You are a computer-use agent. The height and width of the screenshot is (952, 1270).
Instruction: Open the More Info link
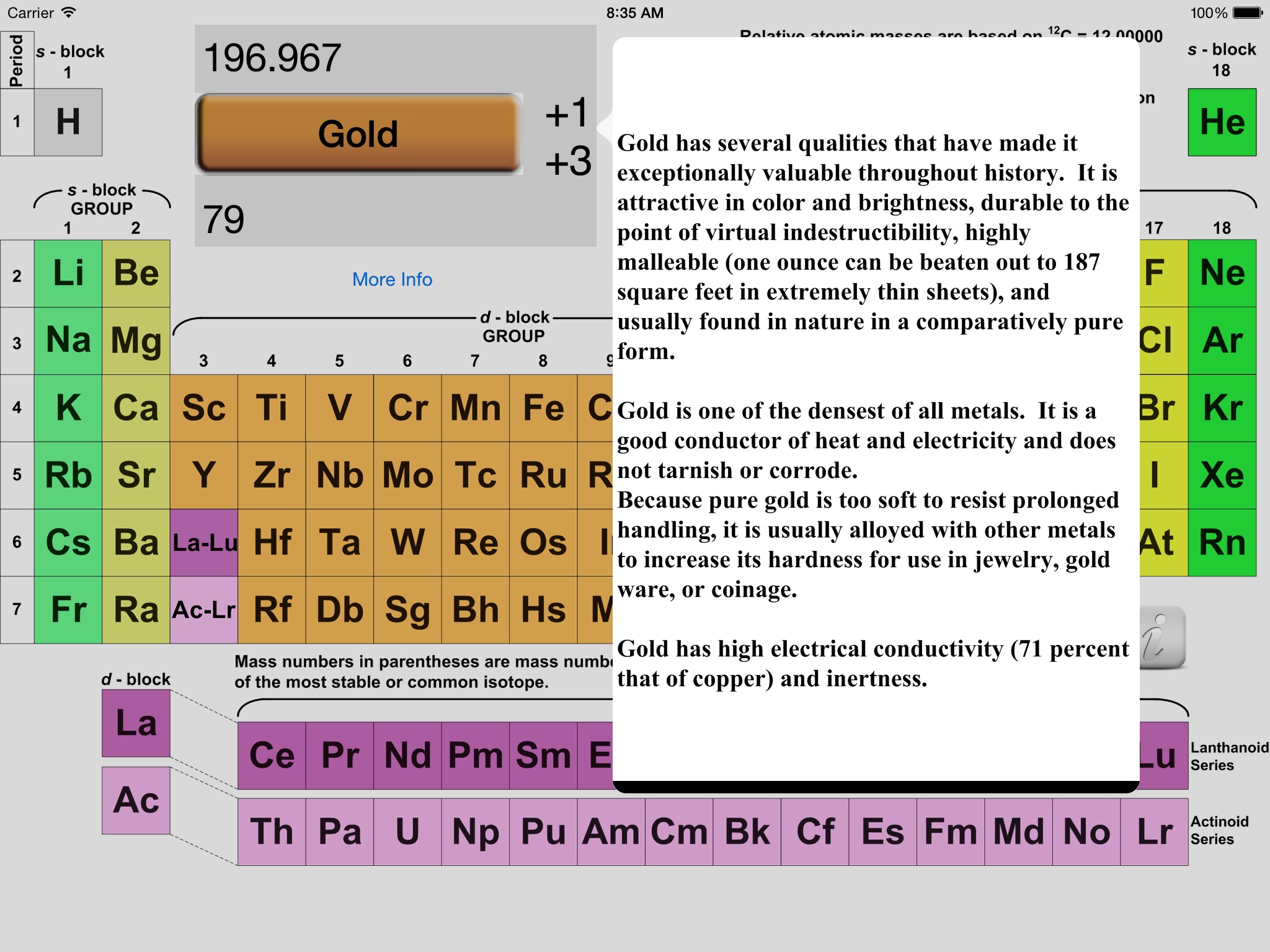[x=392, y=280]
